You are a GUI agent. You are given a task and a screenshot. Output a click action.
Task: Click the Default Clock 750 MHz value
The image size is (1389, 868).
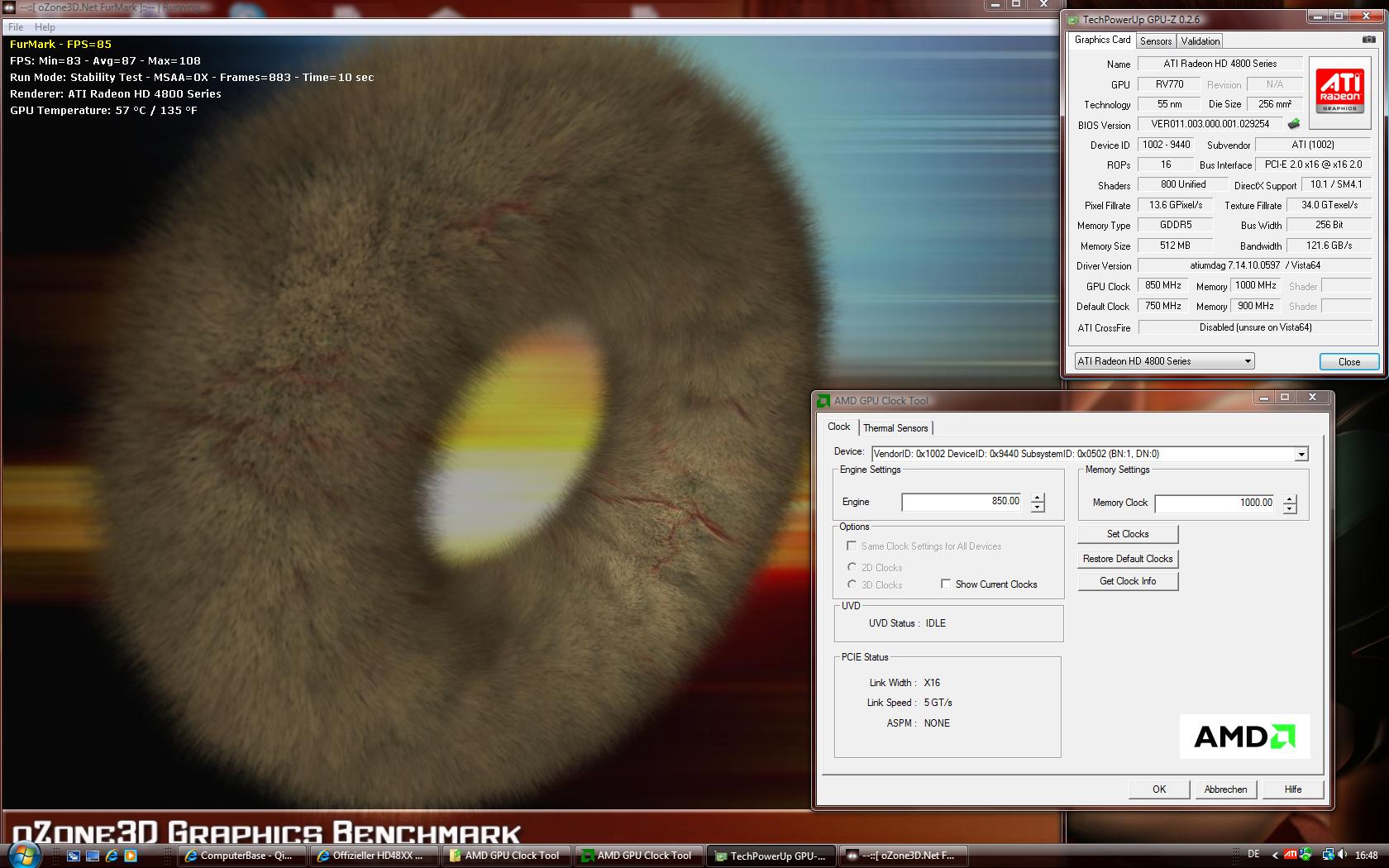(1163, 306)
